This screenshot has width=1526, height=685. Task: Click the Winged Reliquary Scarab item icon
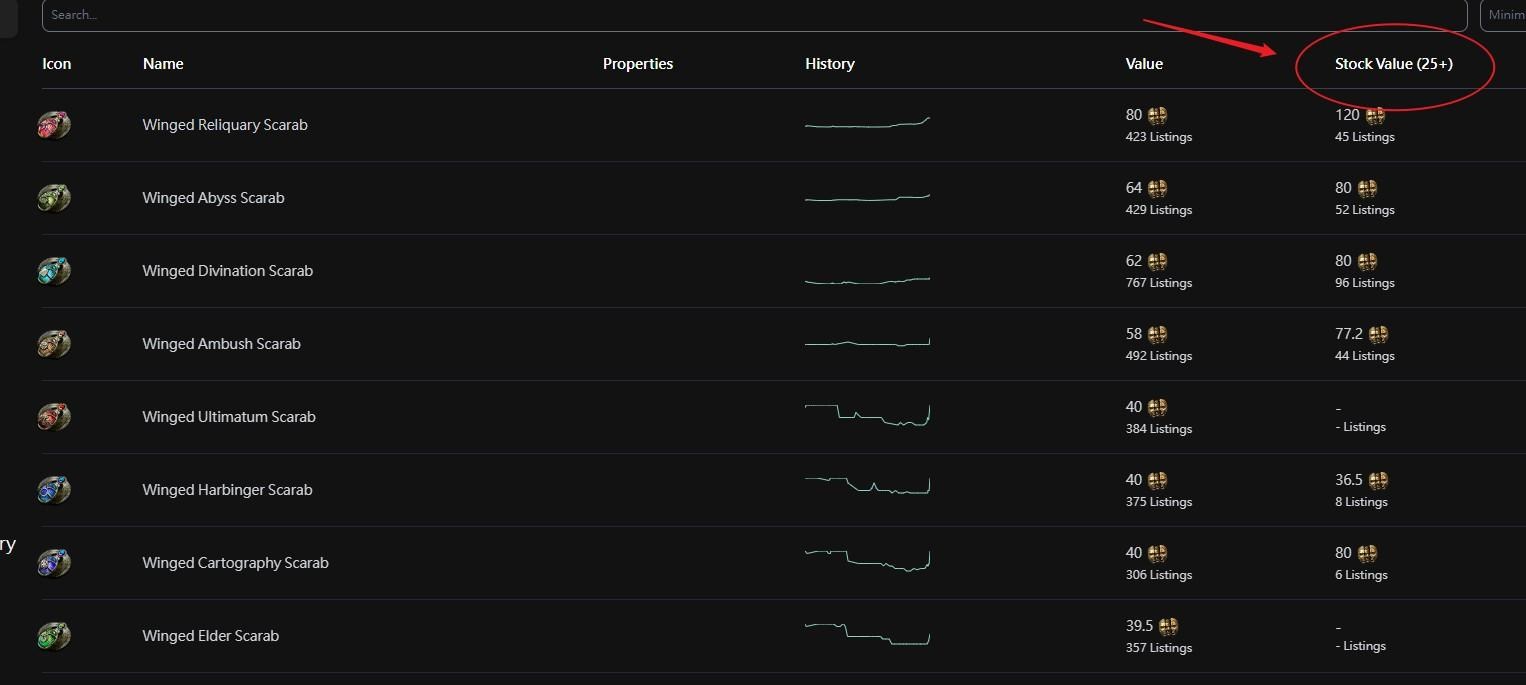(54, 125)
